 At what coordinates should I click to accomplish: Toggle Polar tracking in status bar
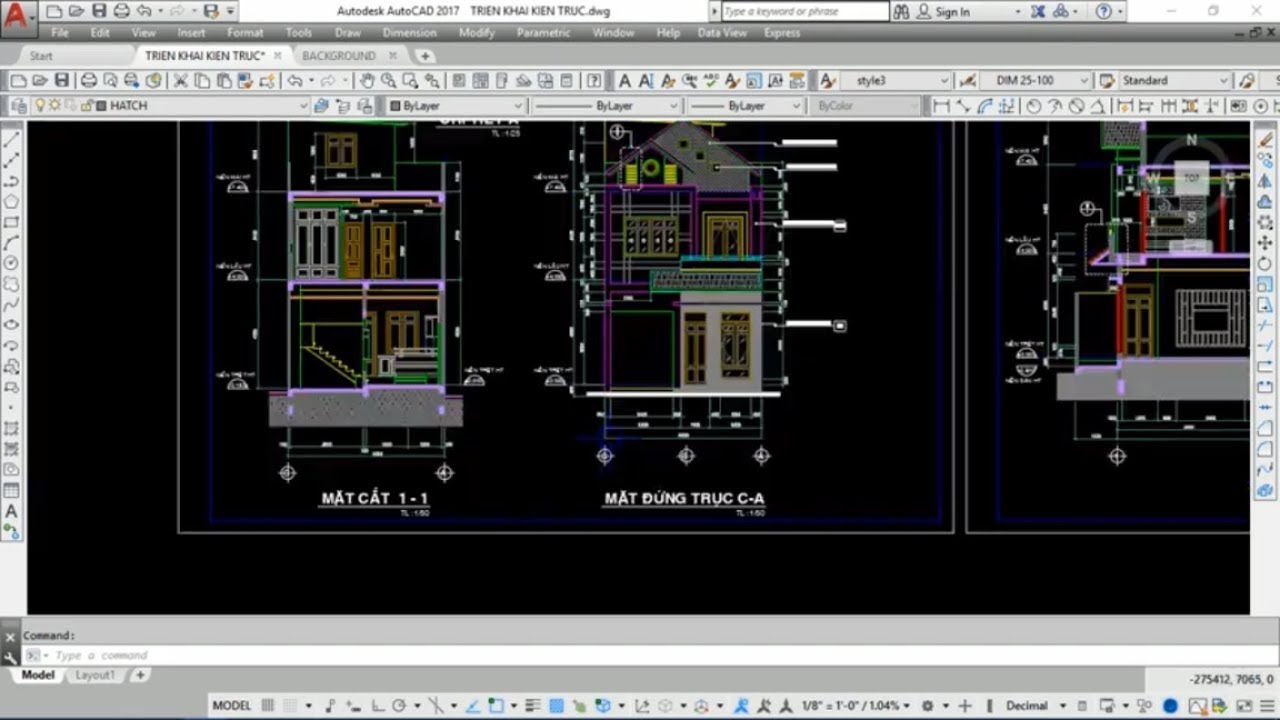(x=399, y=705)
